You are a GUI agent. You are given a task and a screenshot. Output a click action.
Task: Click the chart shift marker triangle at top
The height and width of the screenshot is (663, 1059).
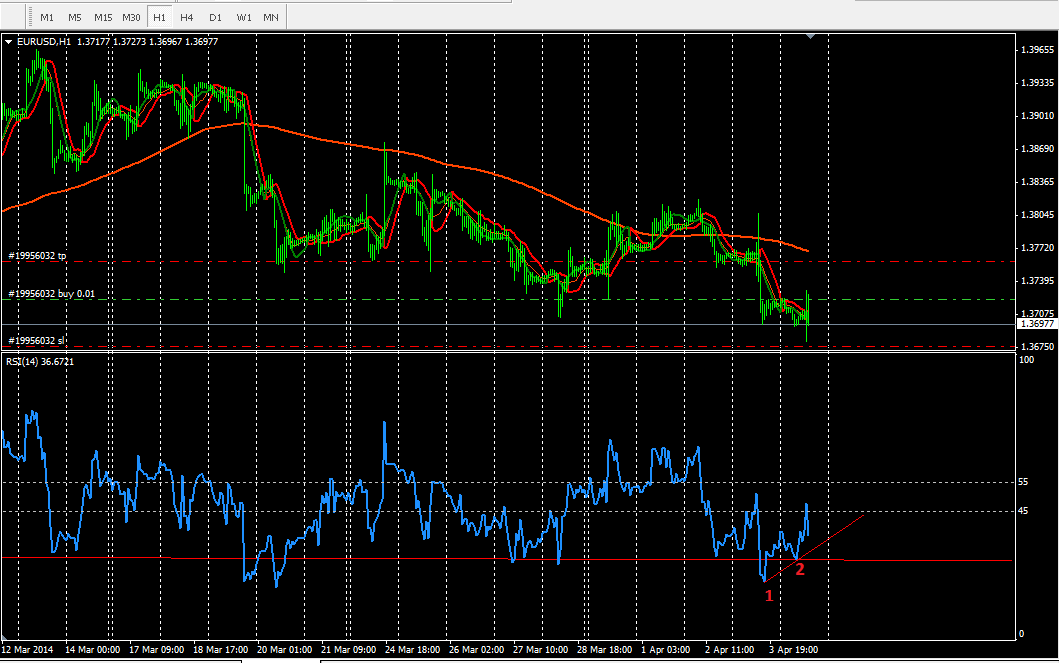point(810,36)
